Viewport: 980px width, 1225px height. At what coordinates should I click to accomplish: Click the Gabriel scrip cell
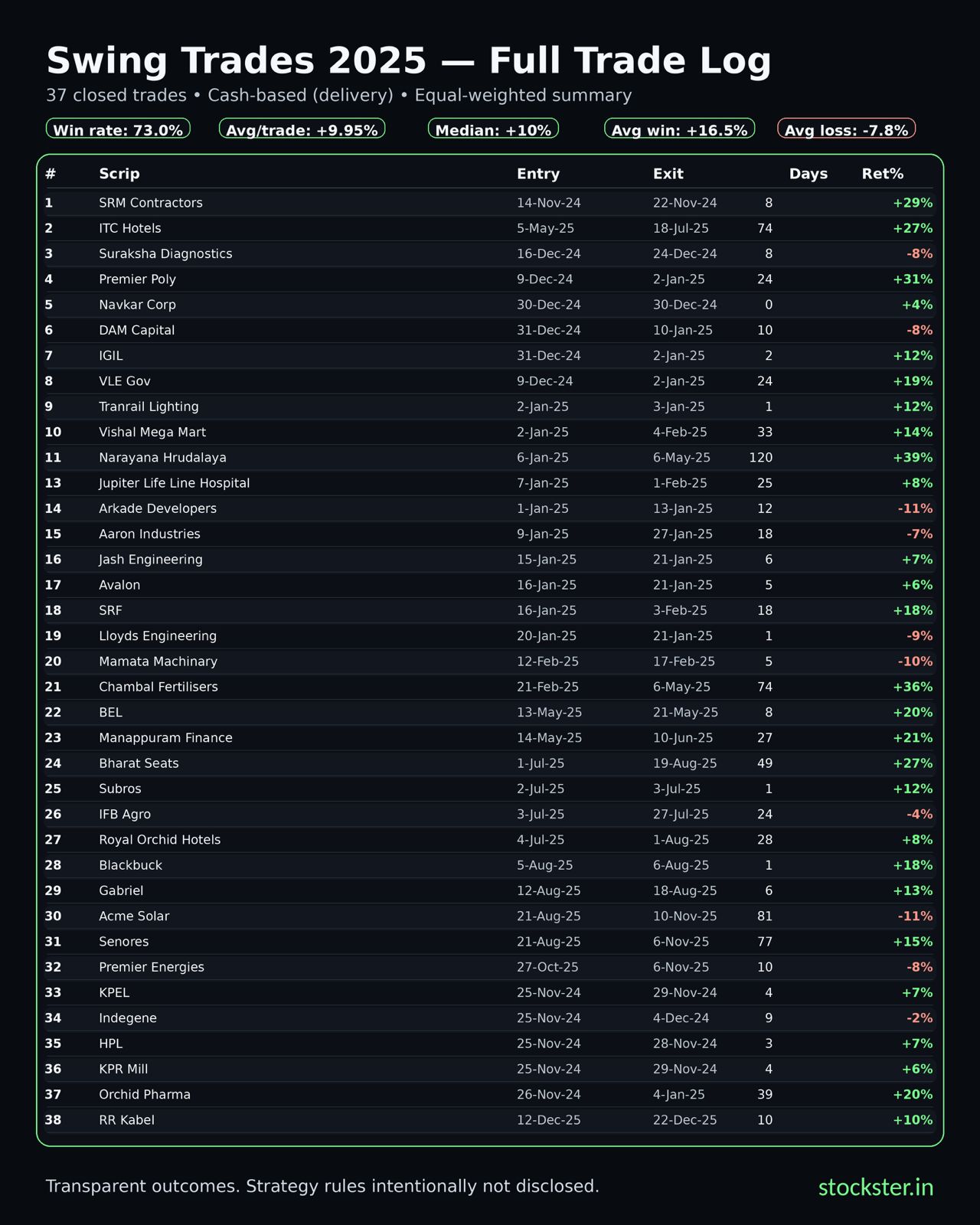pos(121,890)
